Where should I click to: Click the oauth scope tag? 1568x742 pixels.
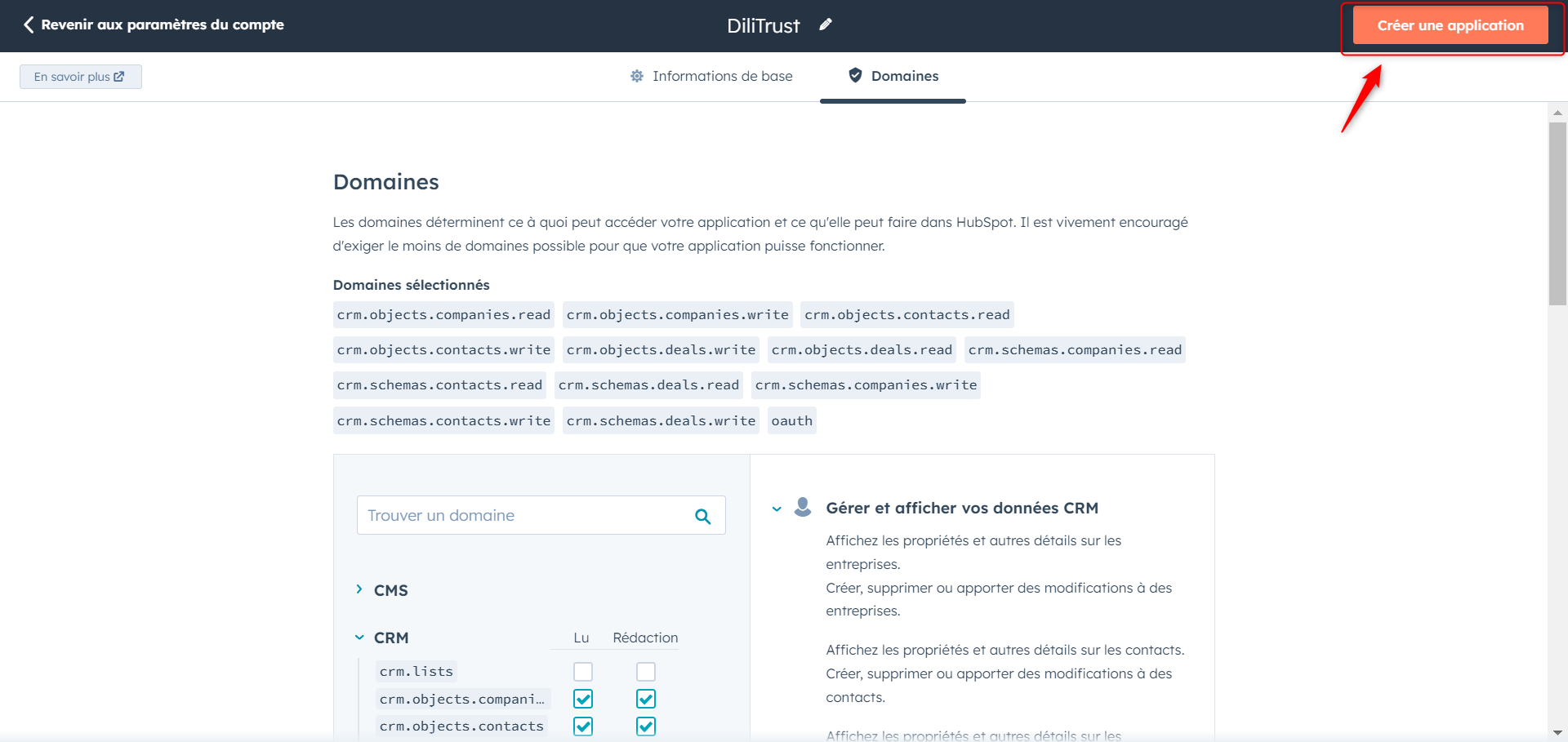[791, 420]
